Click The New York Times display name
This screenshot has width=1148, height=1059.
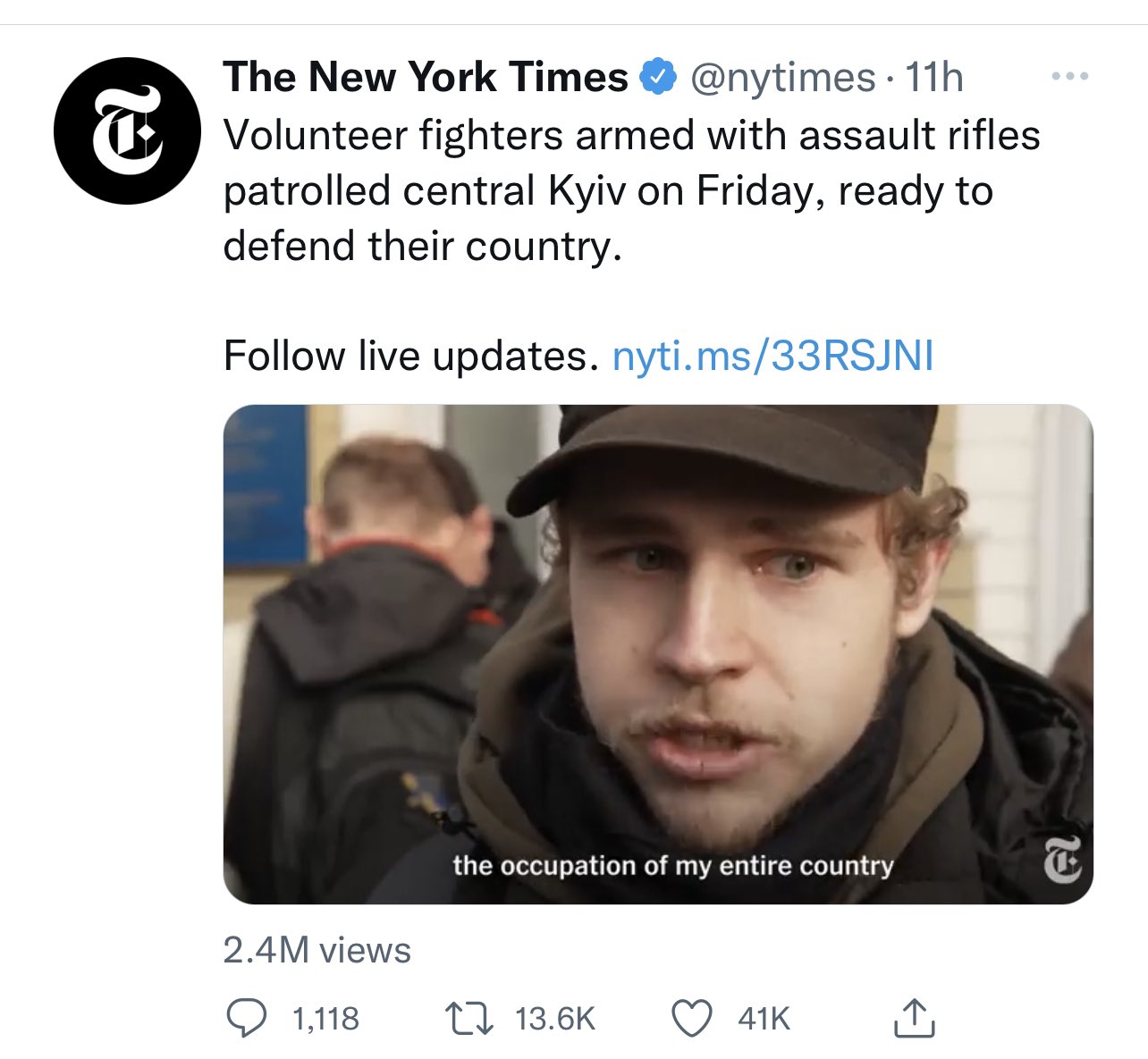[426, 78]
